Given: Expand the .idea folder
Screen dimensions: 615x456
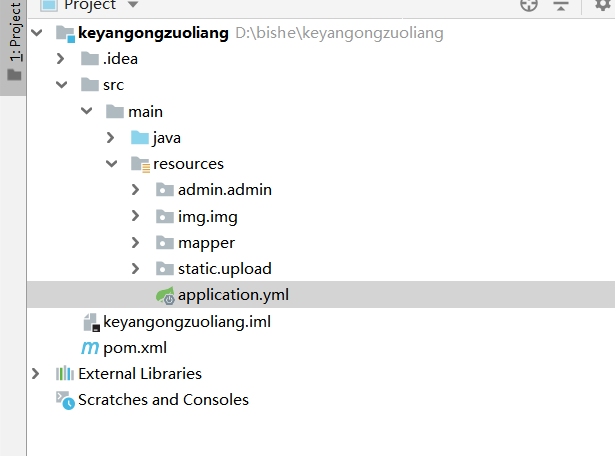Looking at the screenshot, I should pyautogui.click(x=61, y=59).
